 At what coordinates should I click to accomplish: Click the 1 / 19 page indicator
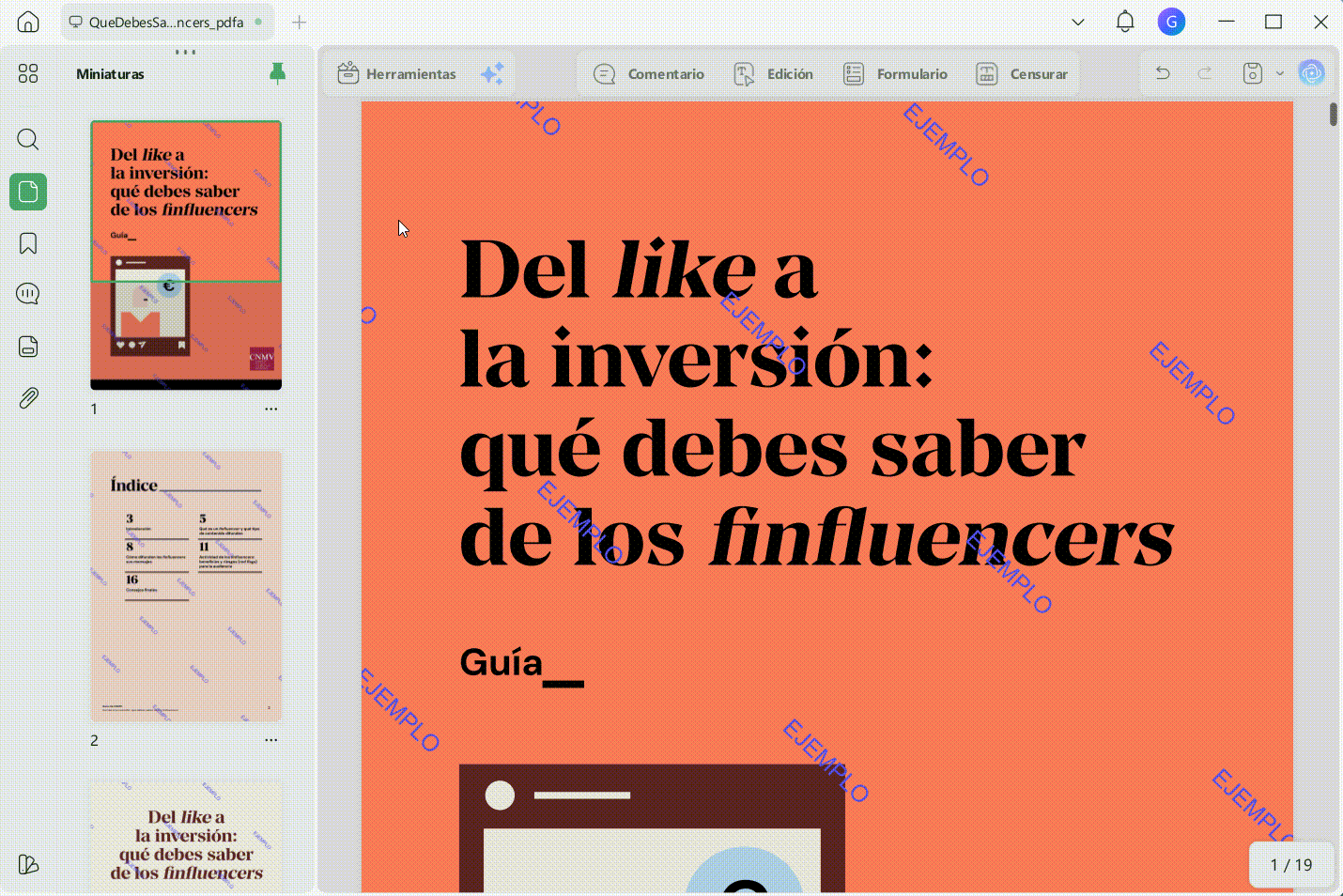(1291, 865)
